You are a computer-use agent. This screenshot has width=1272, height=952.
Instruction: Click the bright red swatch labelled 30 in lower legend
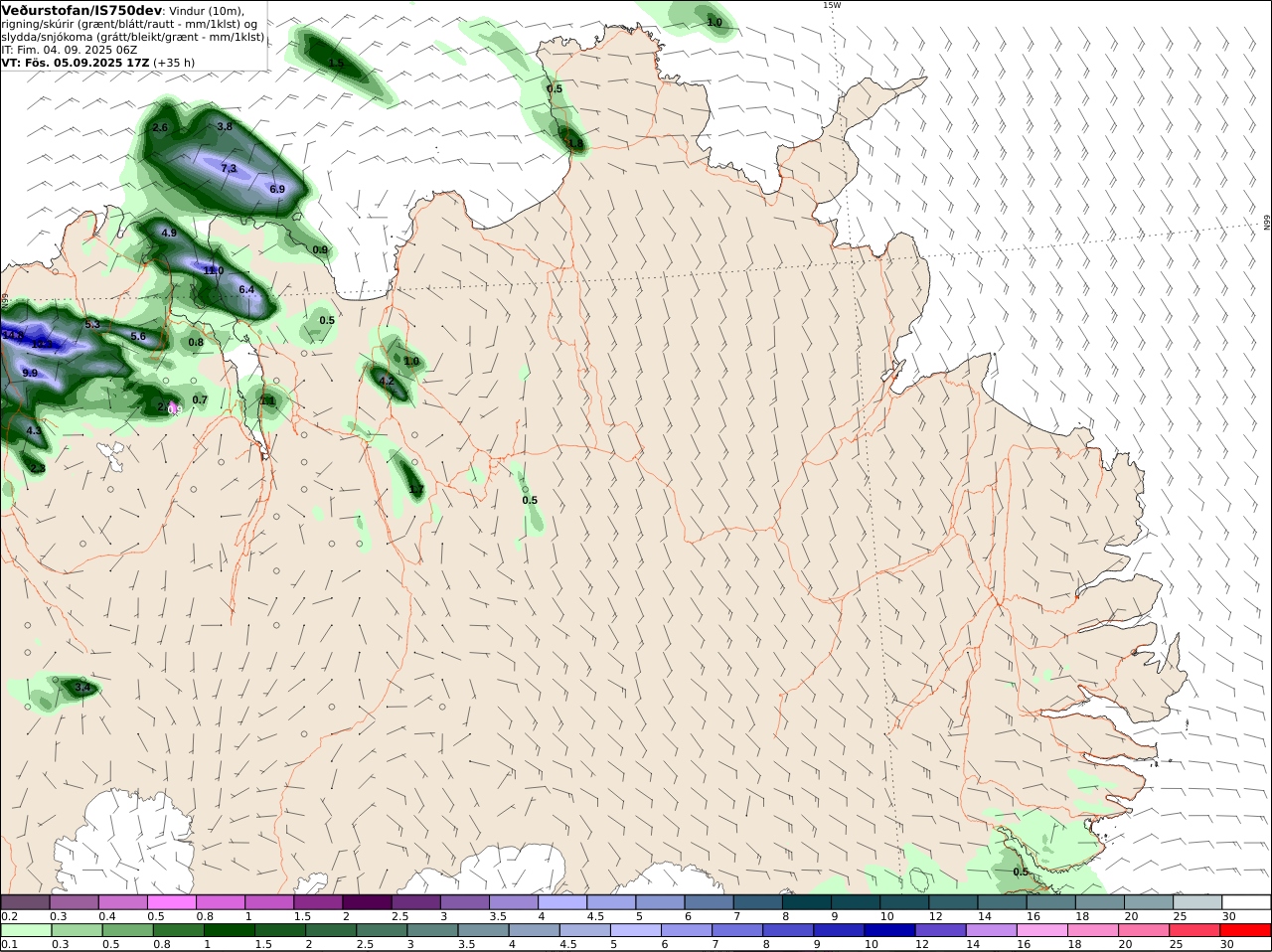(x=1246, y=930)
